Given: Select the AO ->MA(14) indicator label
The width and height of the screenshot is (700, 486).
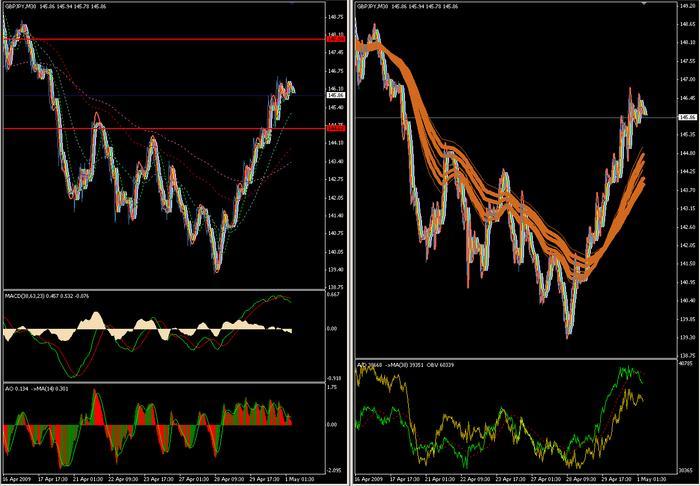Looking at the screenshot, I should (x=37, y=388).
